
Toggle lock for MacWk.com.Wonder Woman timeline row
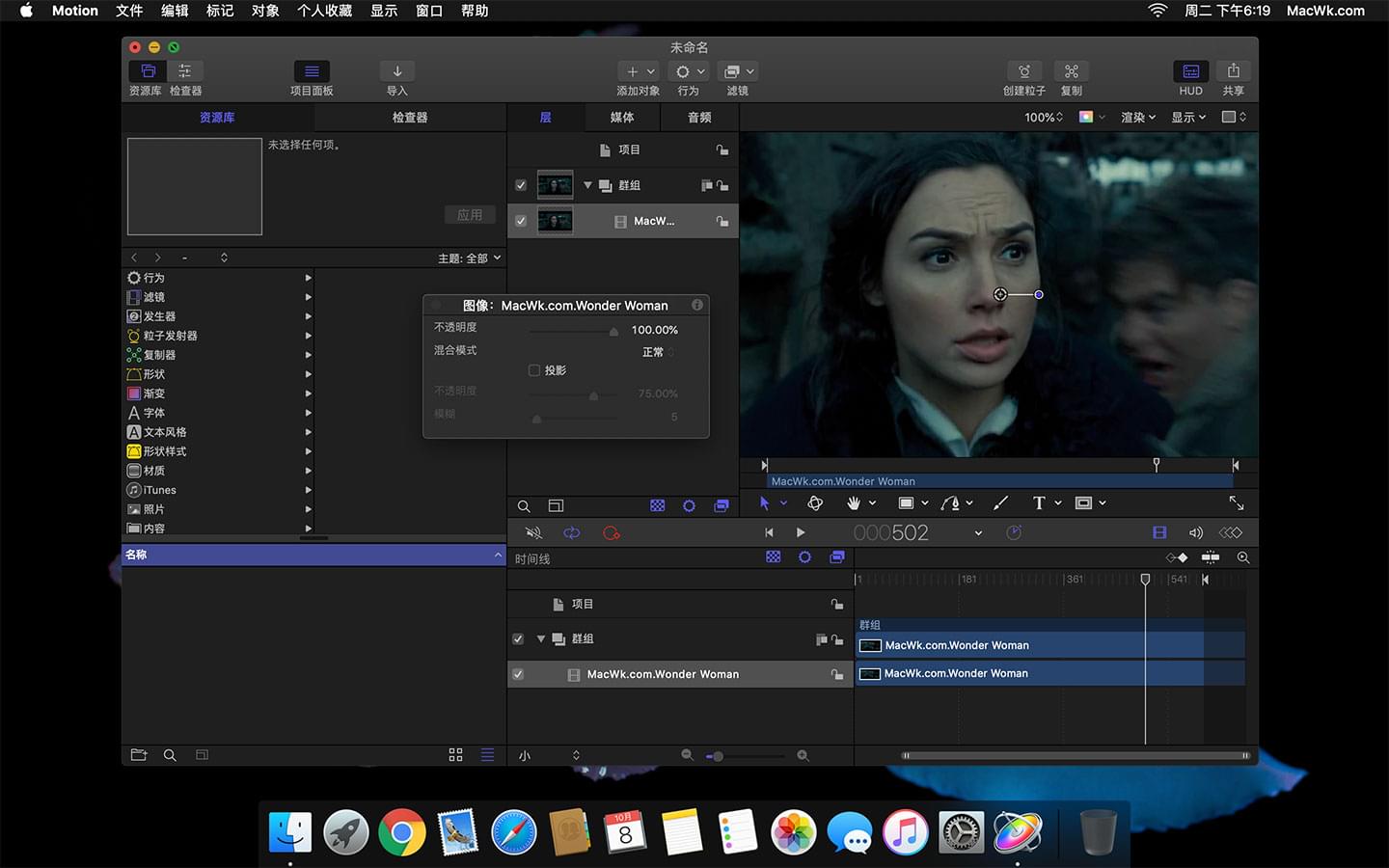click(x=837, y=674)
